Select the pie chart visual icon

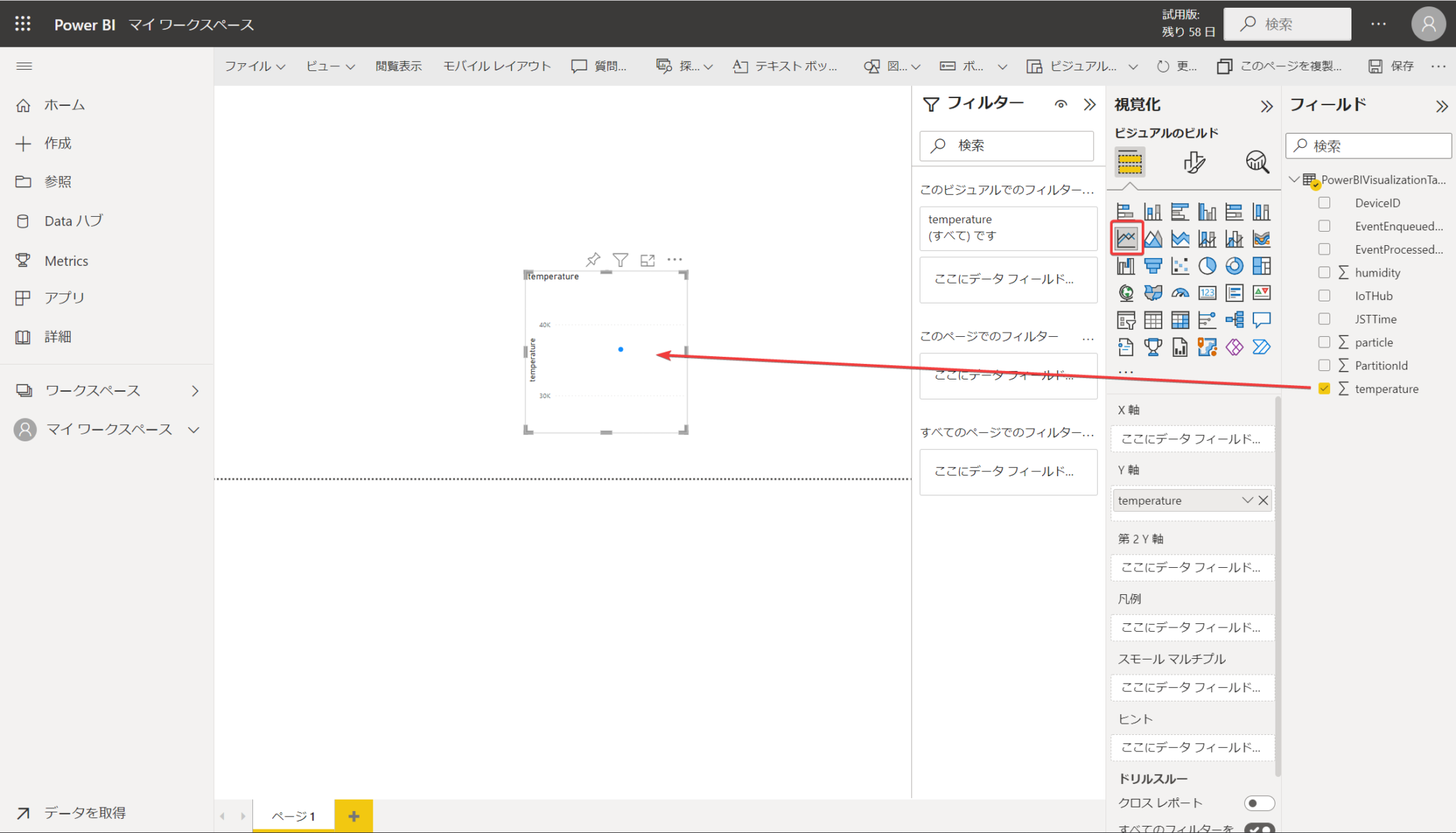coord(1207,266)
